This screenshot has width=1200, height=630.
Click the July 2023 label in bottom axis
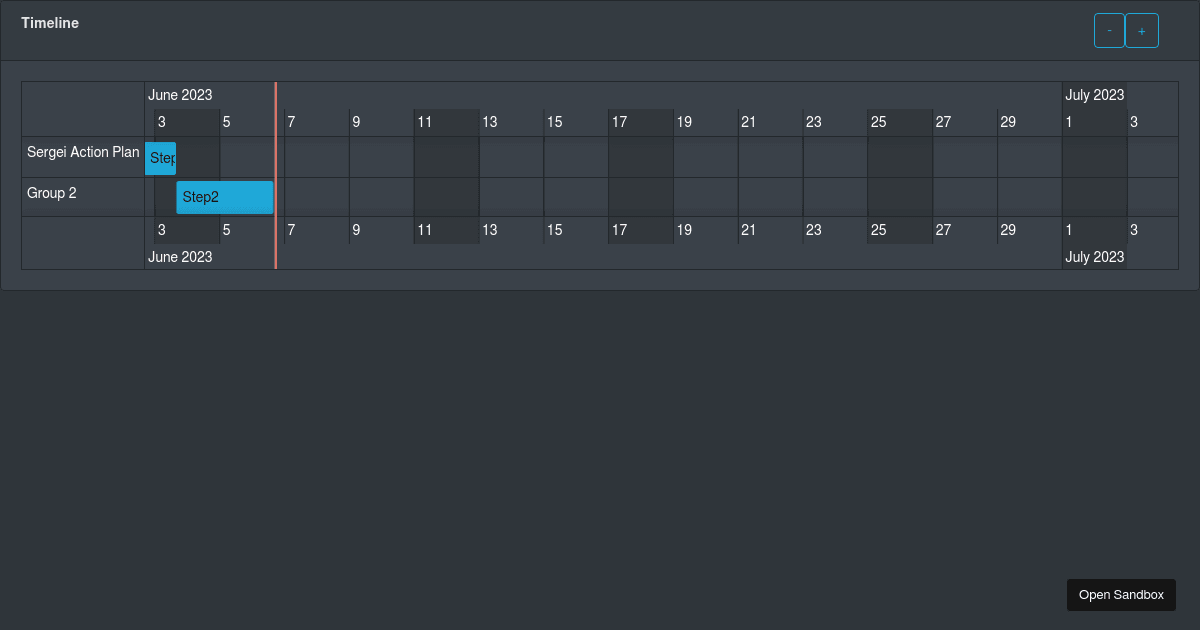(x=1095, y=257)
